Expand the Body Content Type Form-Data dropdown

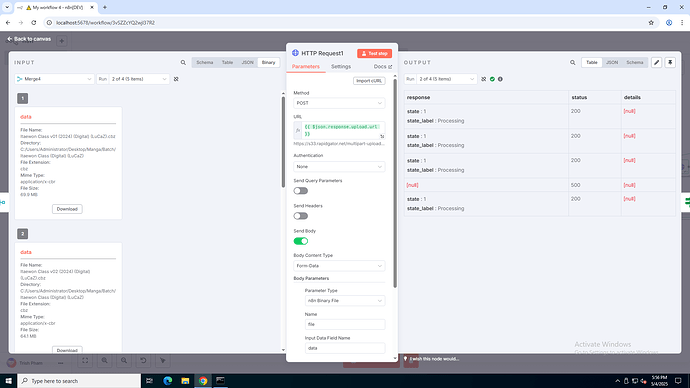339,266
